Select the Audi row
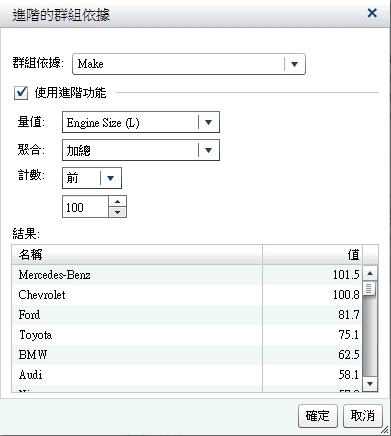 (x=187, y=375)
